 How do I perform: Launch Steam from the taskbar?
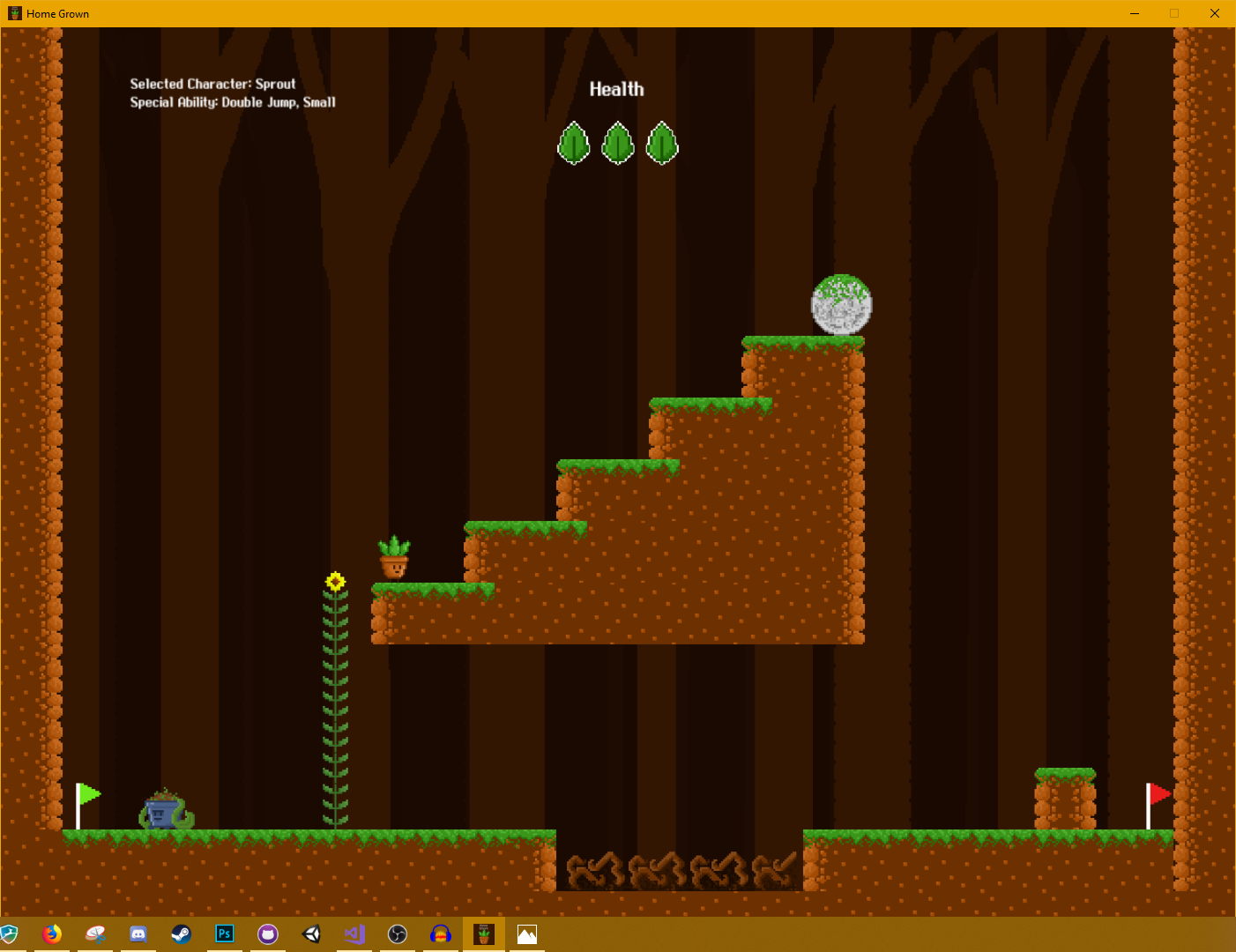tap(182, 934)
